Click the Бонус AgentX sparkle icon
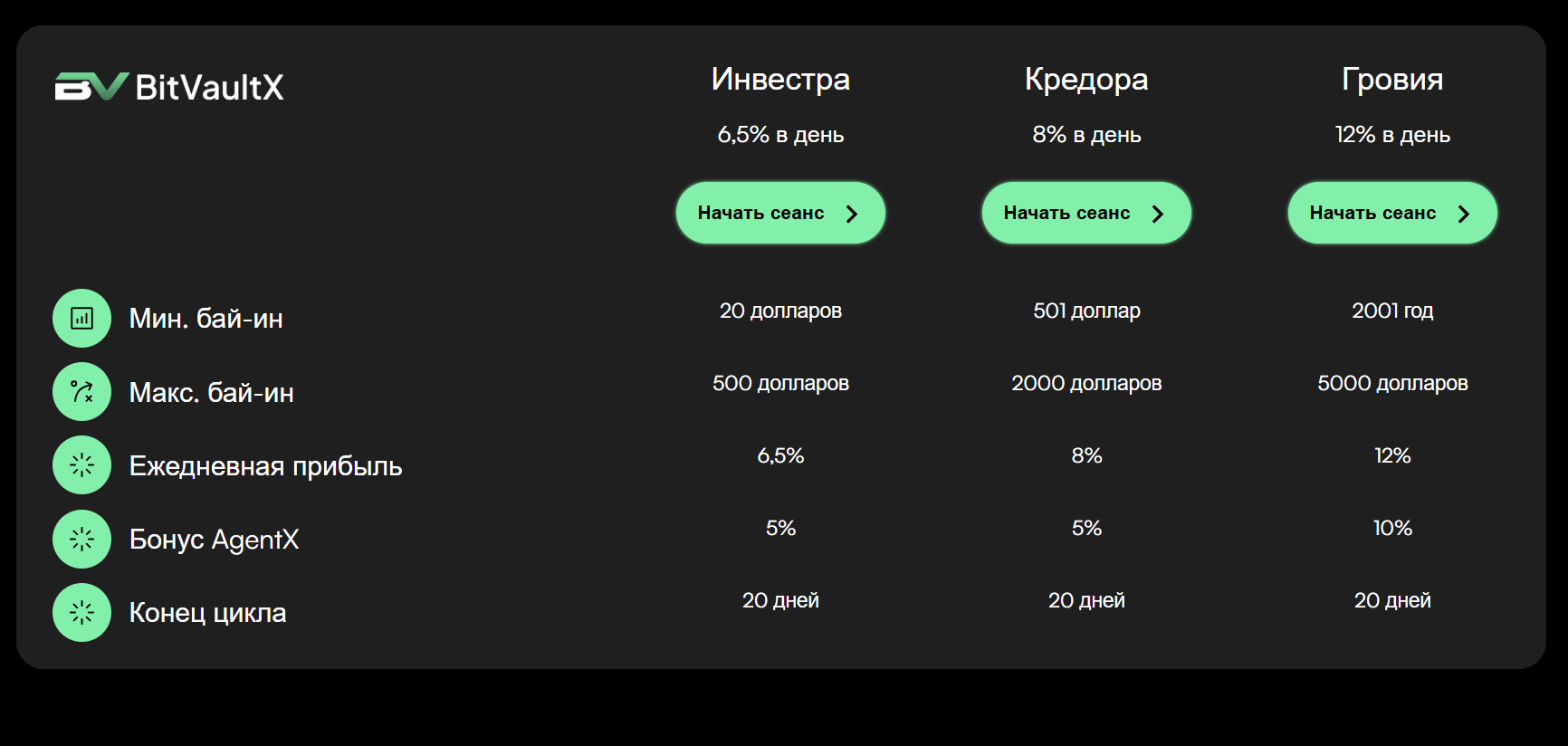This screenshot has width=1568, height=746. pos(82,540)
